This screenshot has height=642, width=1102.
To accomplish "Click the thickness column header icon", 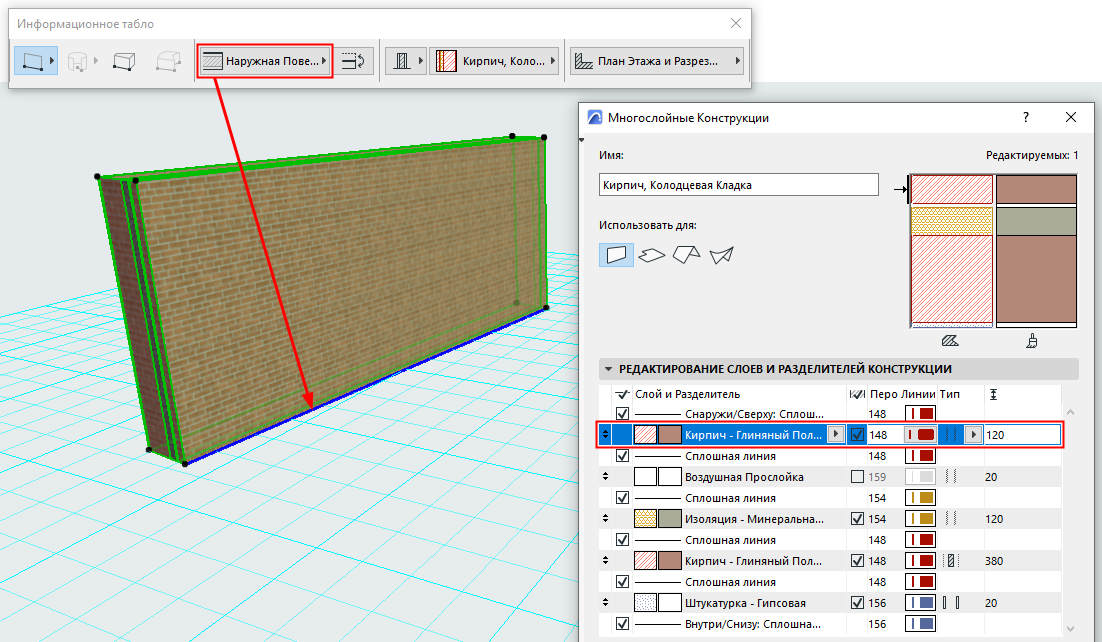I will 993,394.
